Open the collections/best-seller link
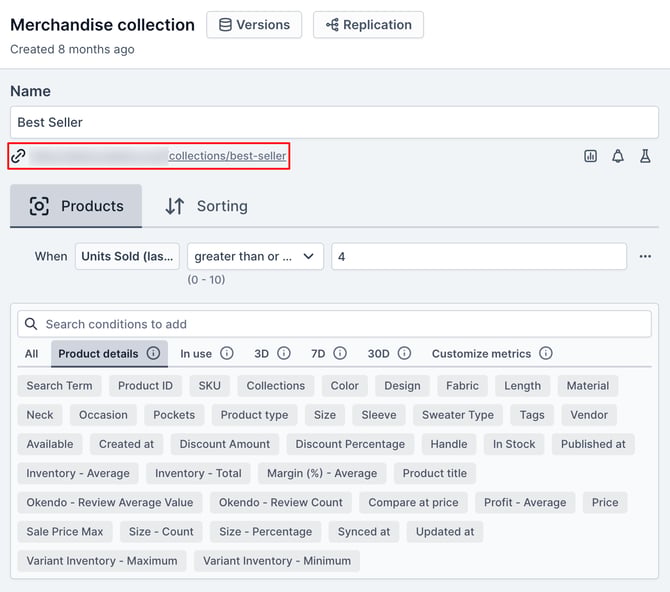The width and height of the screenshot is (670, 592). 227,156
